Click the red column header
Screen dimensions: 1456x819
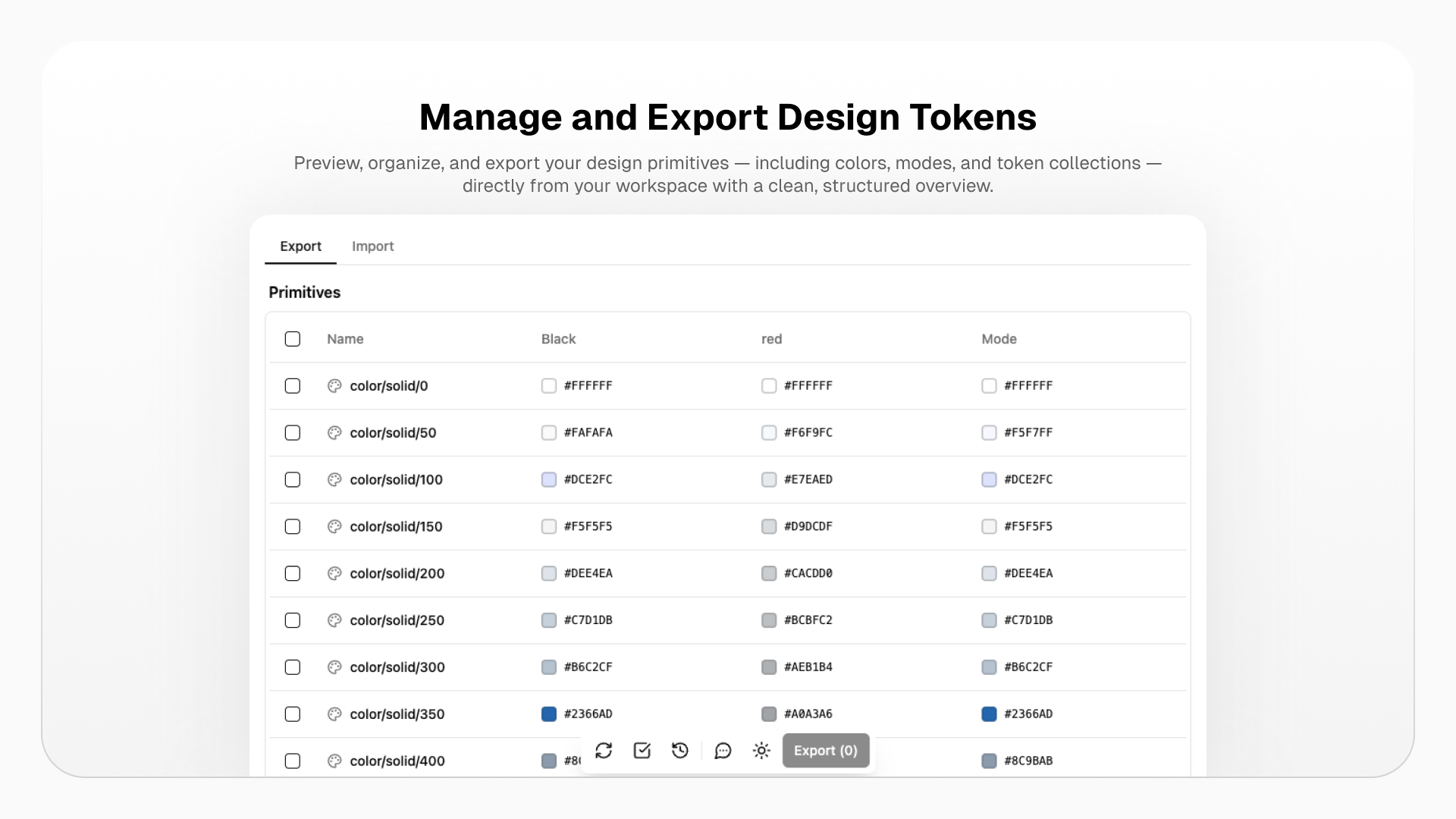tap(772, 339)
